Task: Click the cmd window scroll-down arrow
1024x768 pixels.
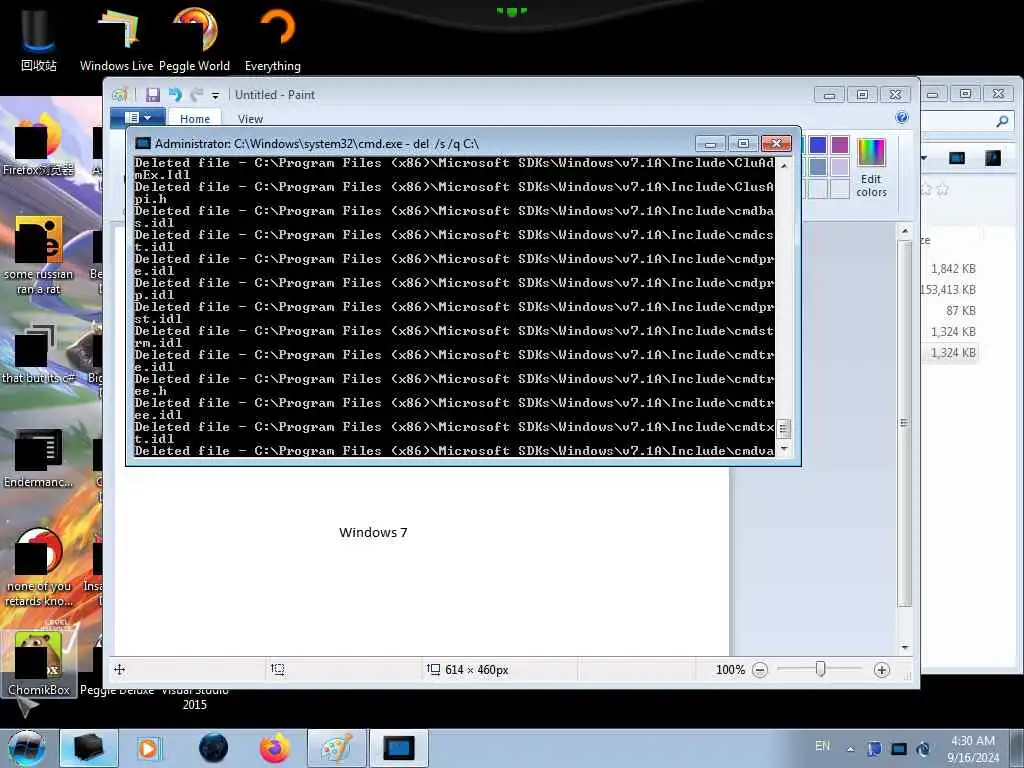Action: (784, 449)
